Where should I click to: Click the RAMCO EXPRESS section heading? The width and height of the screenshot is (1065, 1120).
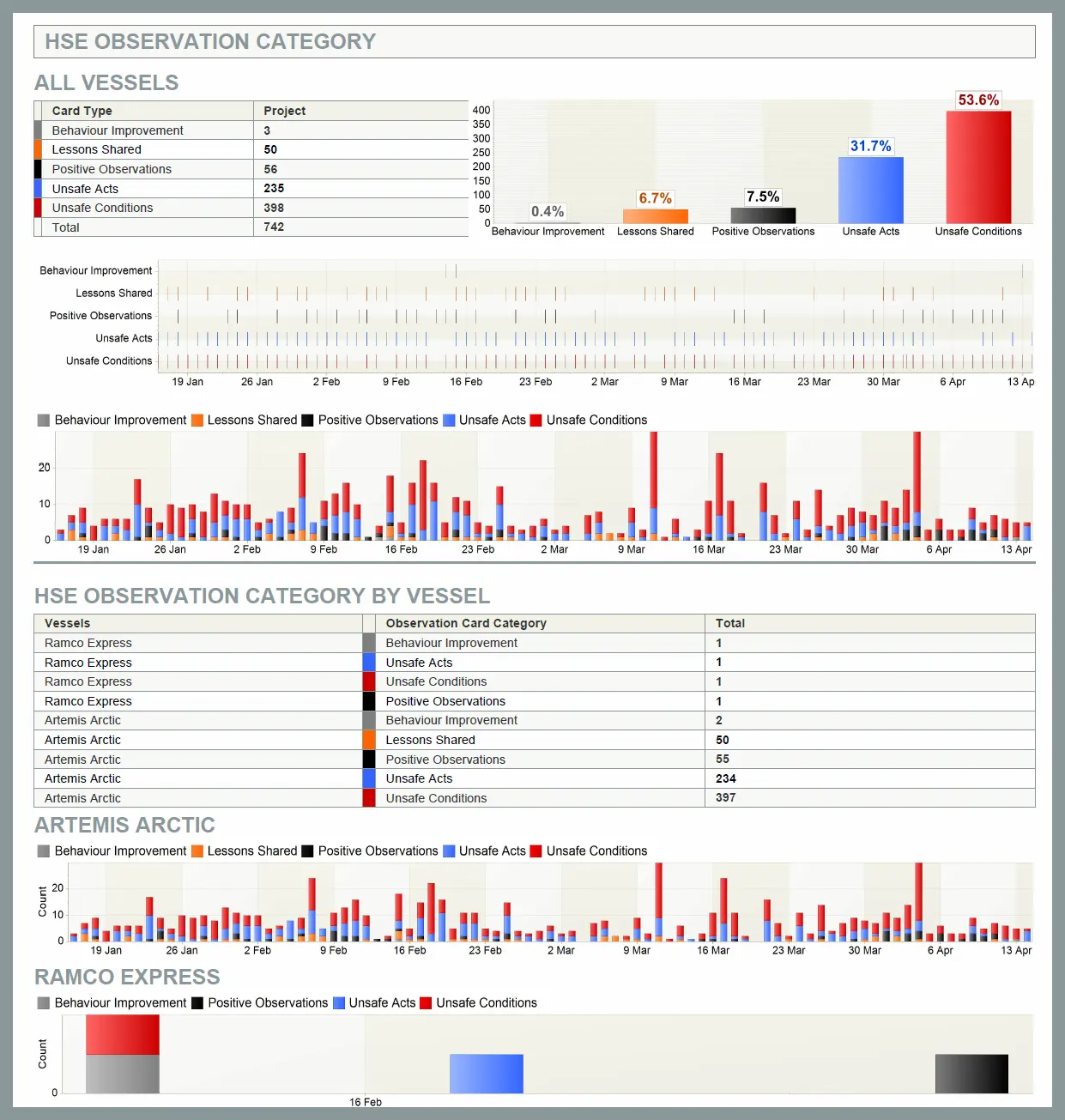click(127, 977)
